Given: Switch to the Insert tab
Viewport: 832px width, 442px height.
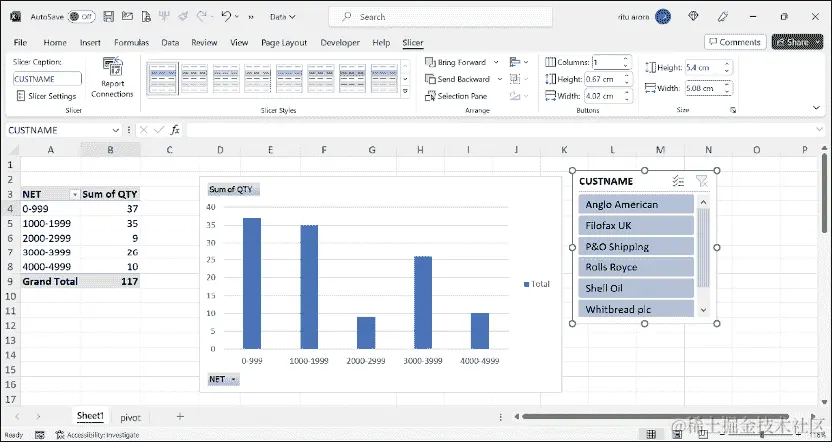Looking at the screenshot, I should click(90, 42).
